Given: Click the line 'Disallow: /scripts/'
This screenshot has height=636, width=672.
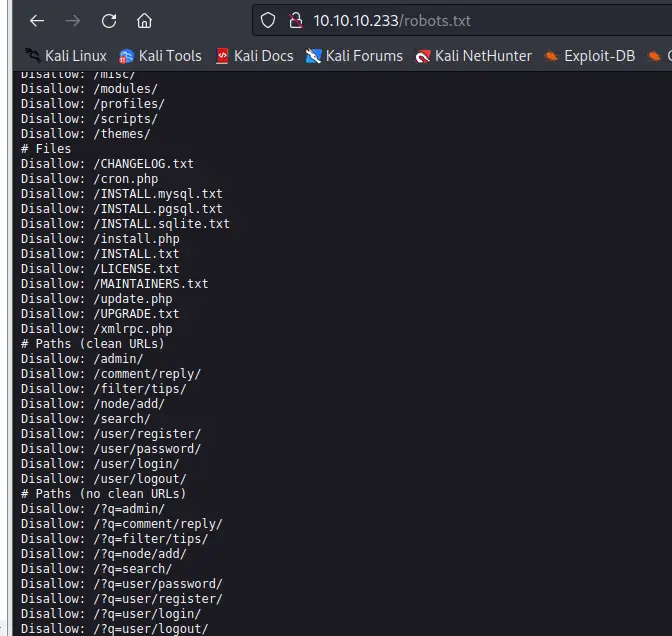Looking at the screenshot, I should coord(90,119).
